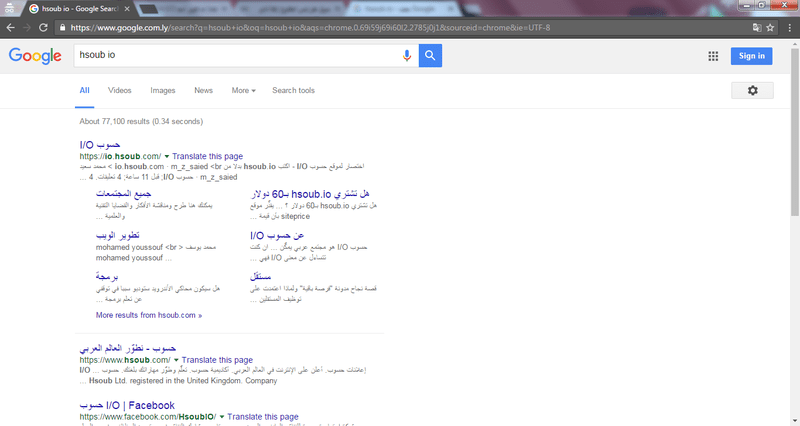The height and width of the screenshot is (426, 800).
Task: Click the translate page icon in address bar
Action: tap(757, 28)
